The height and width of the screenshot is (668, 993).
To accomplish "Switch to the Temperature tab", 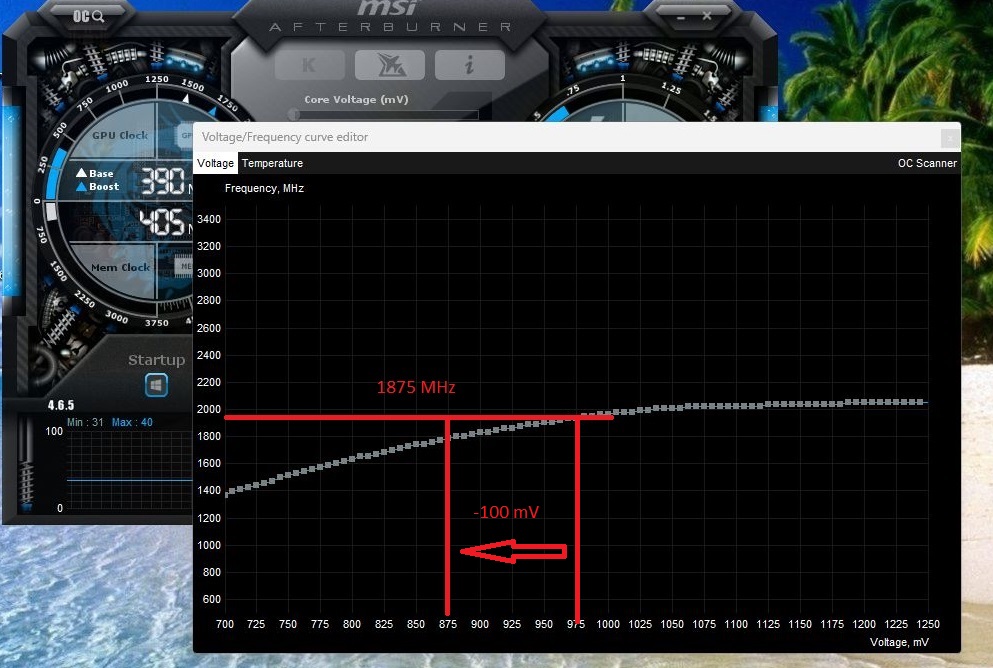I will tap(272, 163).
